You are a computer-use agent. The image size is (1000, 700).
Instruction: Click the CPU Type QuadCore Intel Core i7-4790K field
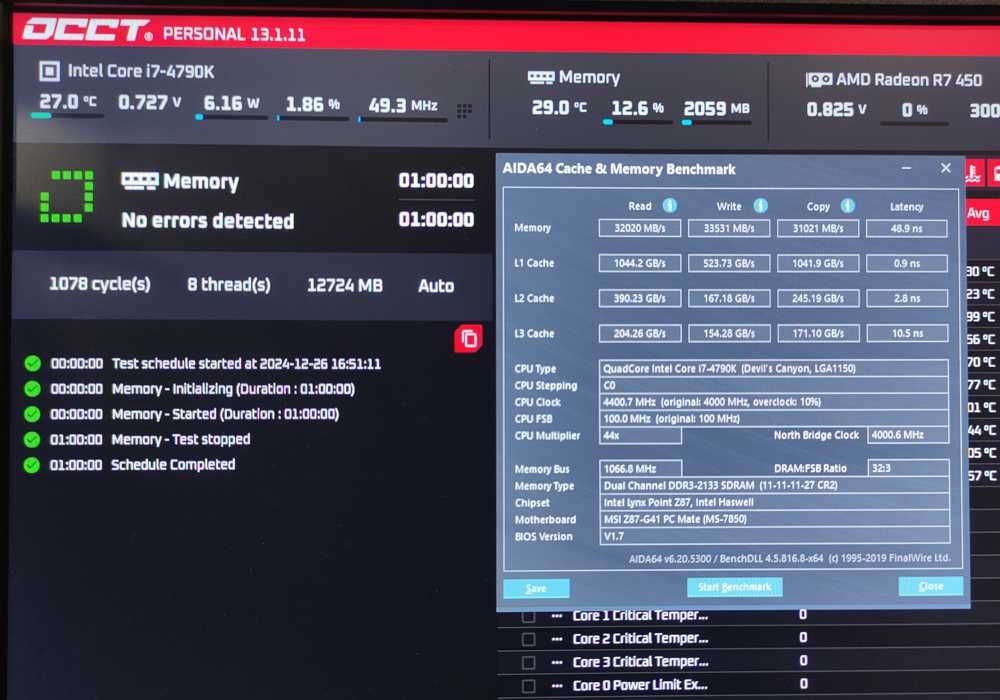coord(774,368)
